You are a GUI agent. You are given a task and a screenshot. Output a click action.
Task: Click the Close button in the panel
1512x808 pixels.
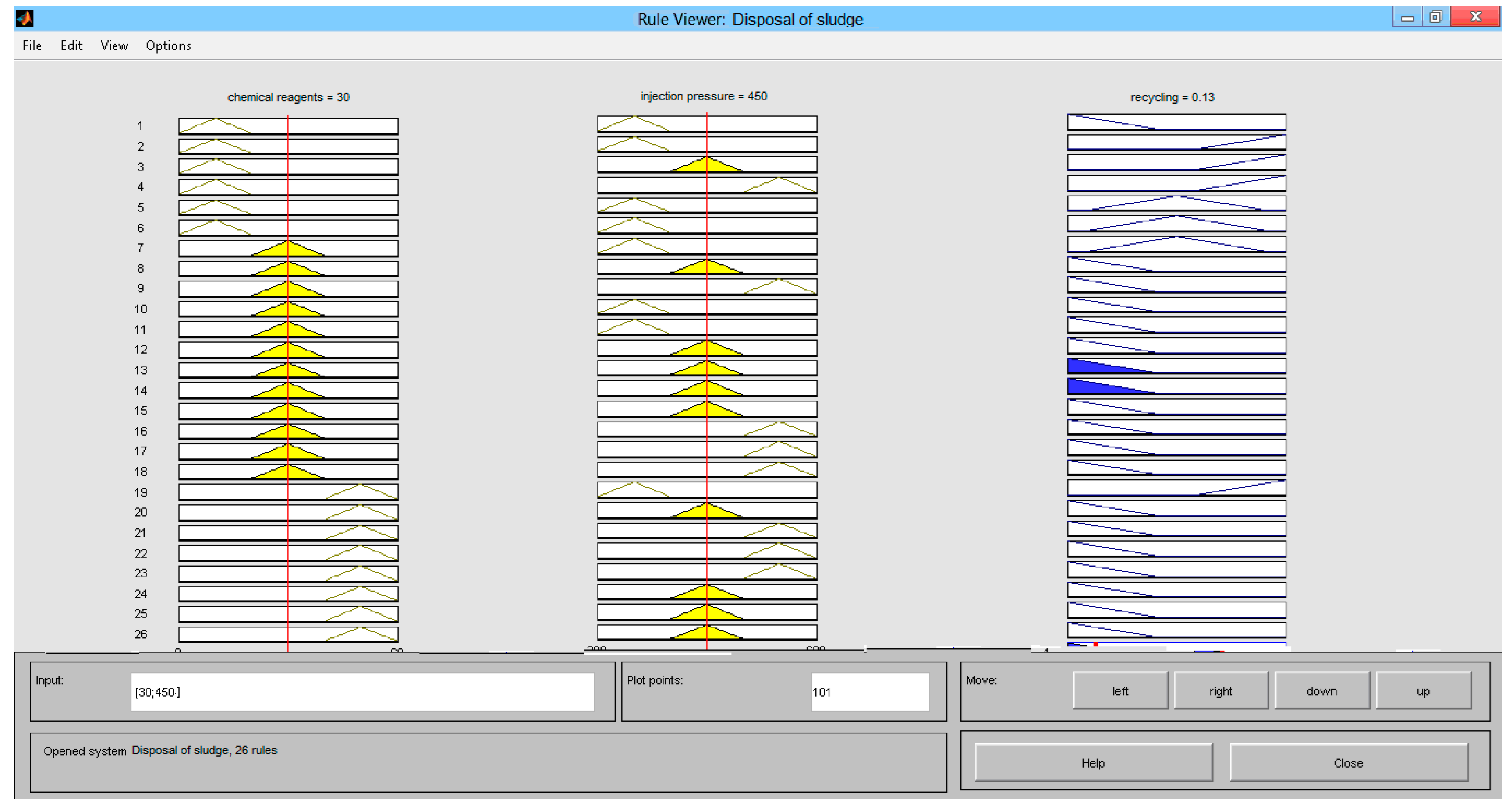(x=1348, y=763)
